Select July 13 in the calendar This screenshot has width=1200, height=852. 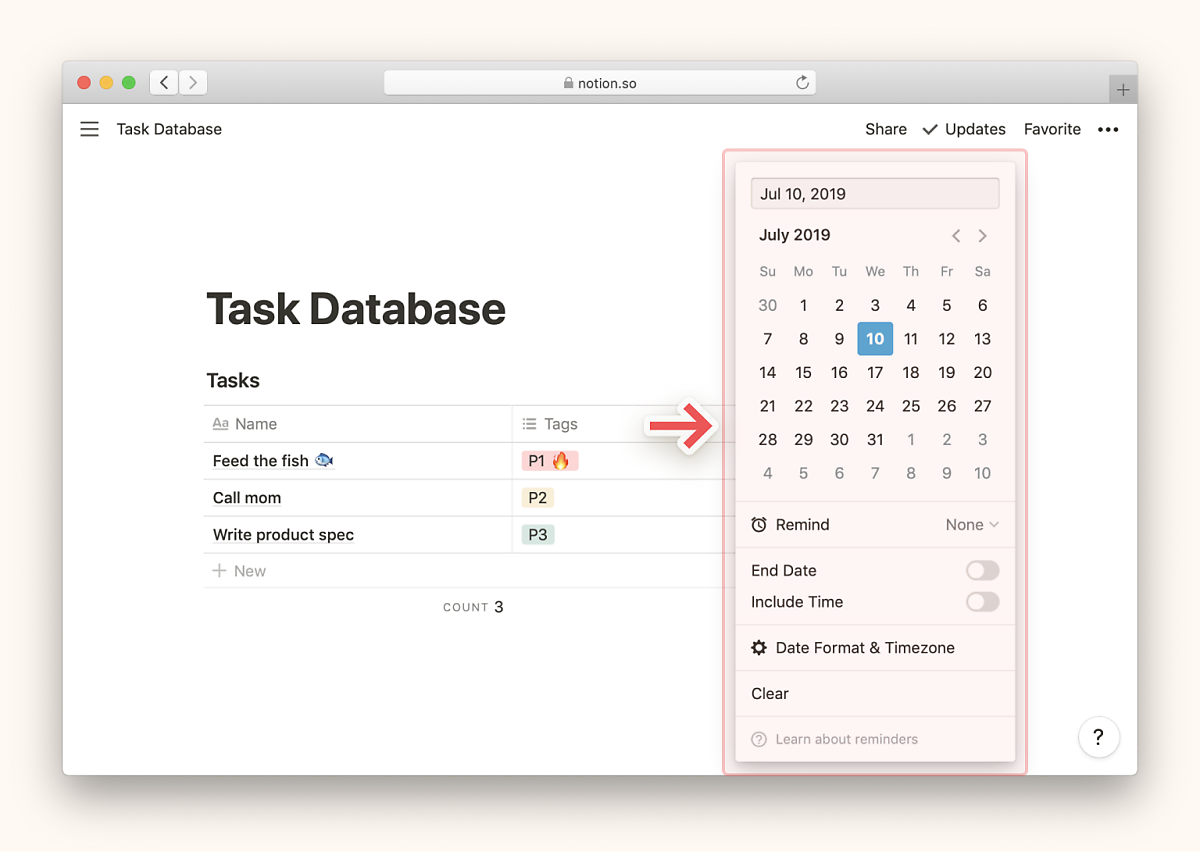pos(982,339)
